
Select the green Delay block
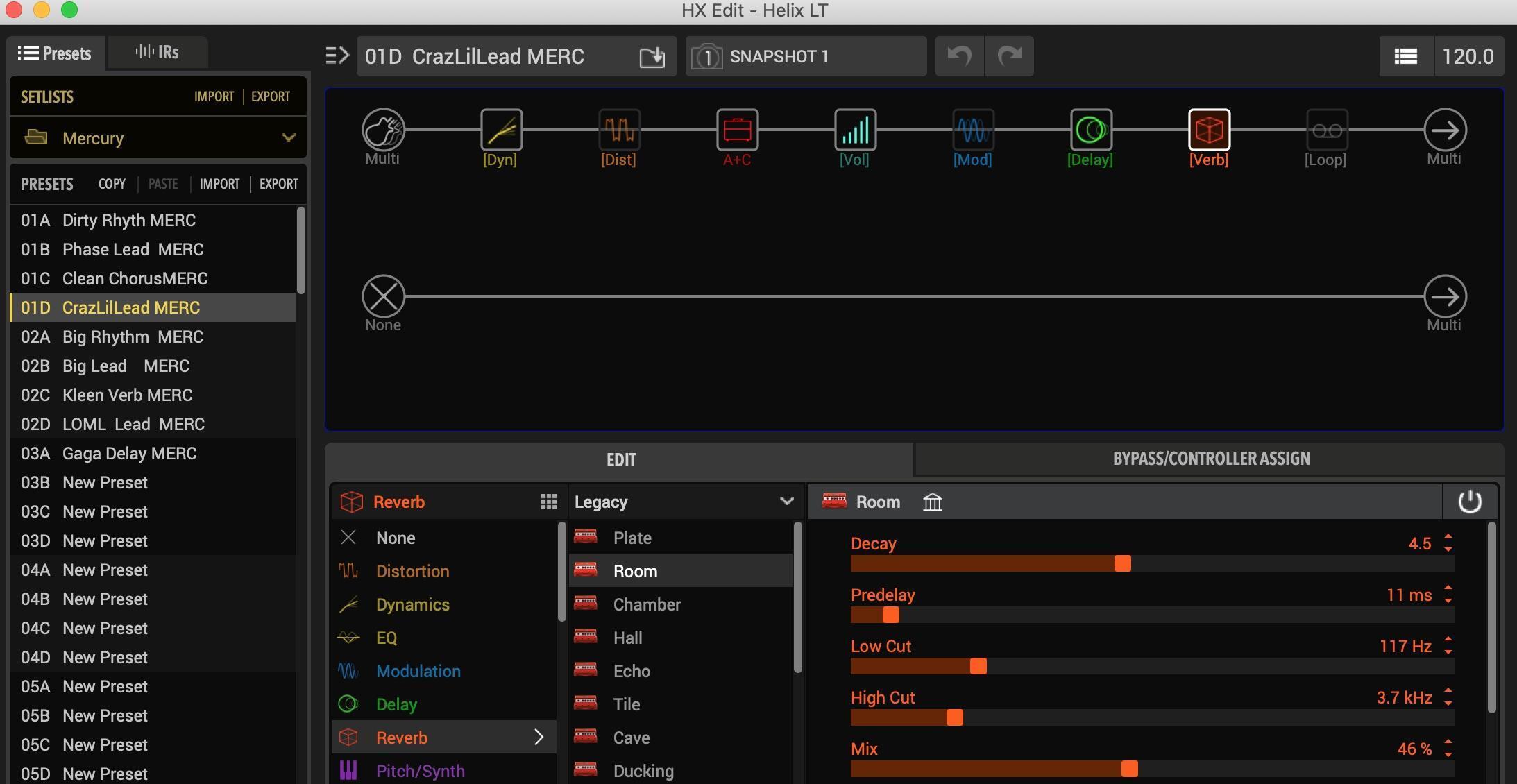[x=1091, y=130]
